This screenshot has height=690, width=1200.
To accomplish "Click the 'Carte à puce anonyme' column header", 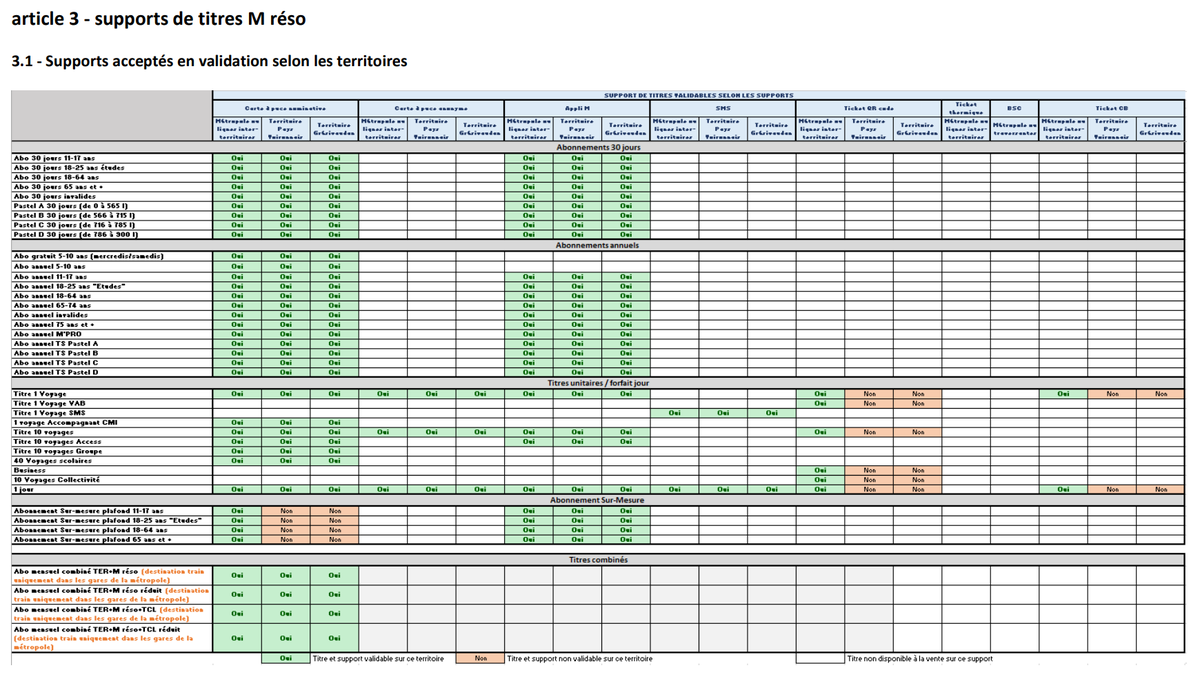I will coord(431,108).
